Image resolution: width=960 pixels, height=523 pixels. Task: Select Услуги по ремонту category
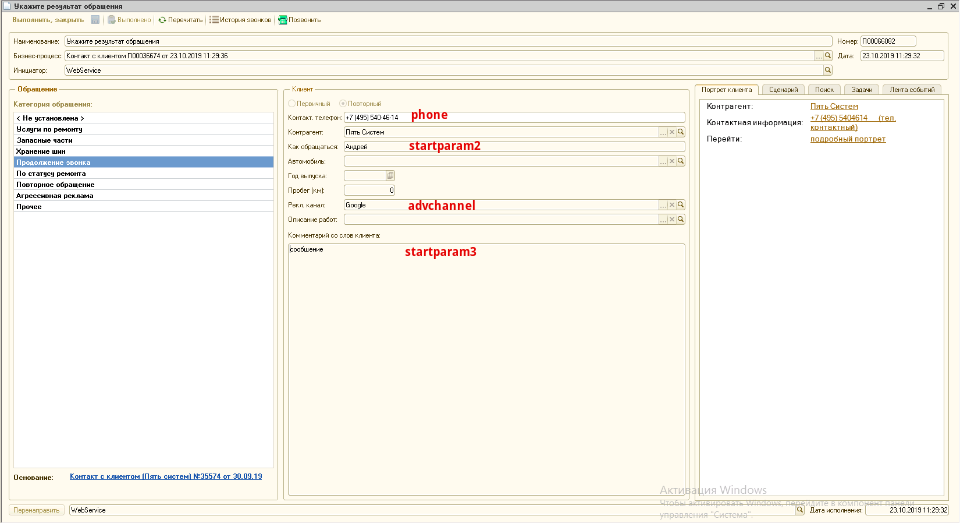[50, 130]
